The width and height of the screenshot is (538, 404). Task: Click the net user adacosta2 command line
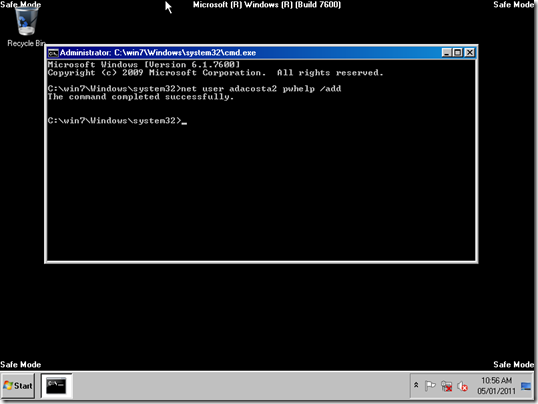(194, 89)
